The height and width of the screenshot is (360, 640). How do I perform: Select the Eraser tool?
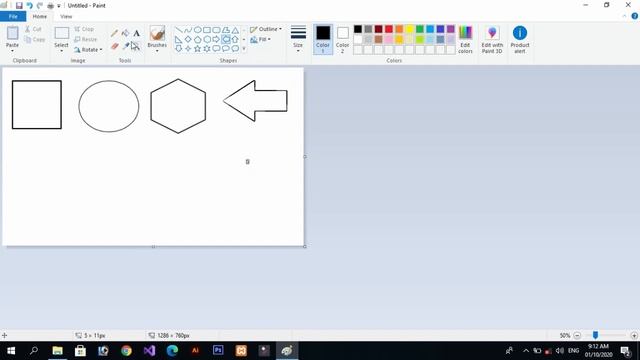coord(115,46)
